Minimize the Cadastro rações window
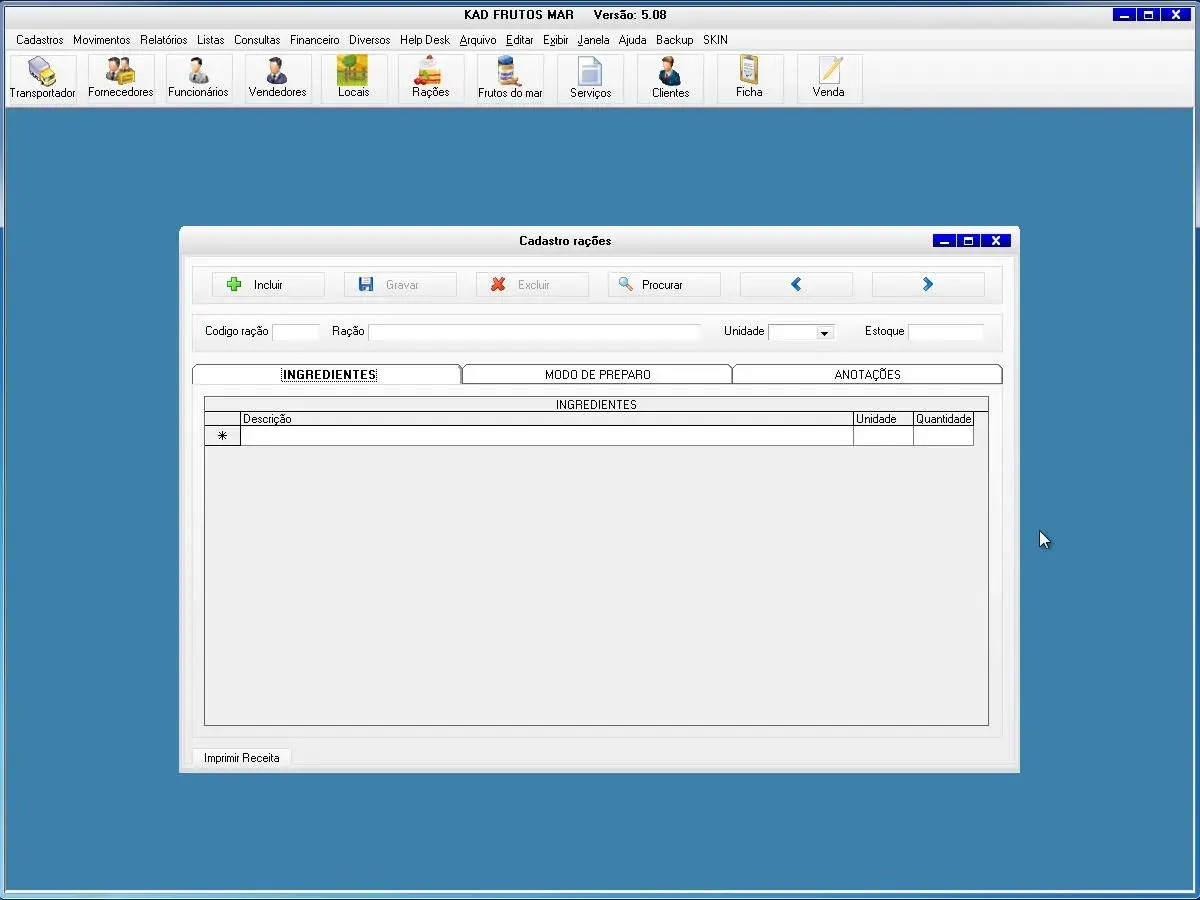Screen dimensions: 1200x900 coord(945,241)
